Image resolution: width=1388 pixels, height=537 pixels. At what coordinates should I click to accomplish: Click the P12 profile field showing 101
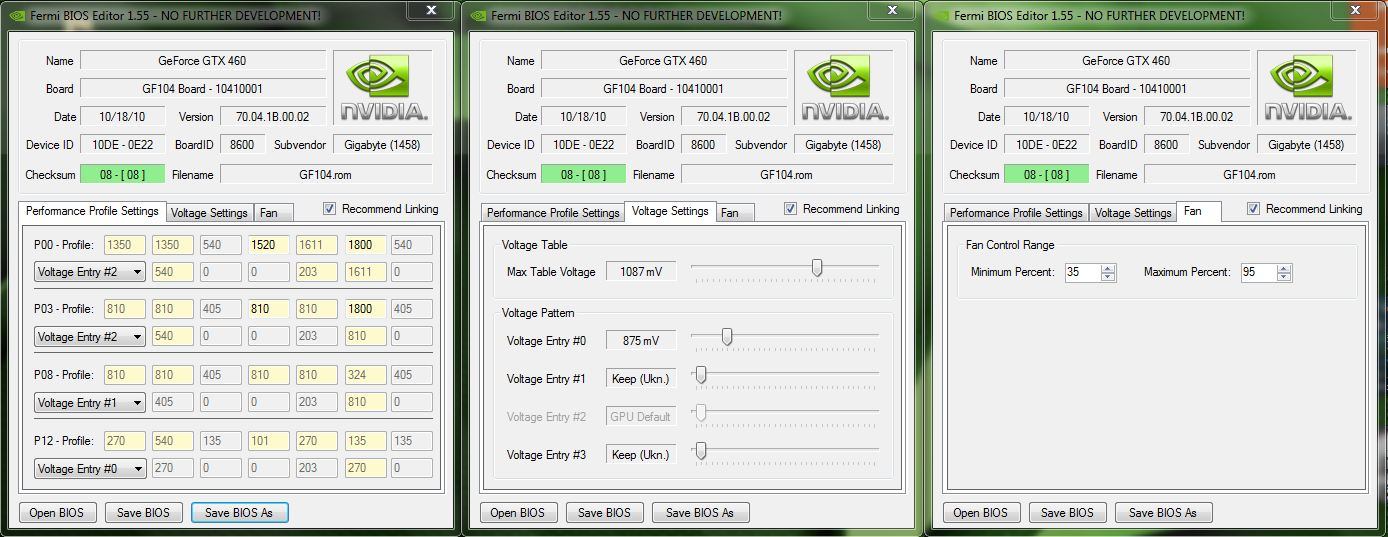tap(268, 441)
